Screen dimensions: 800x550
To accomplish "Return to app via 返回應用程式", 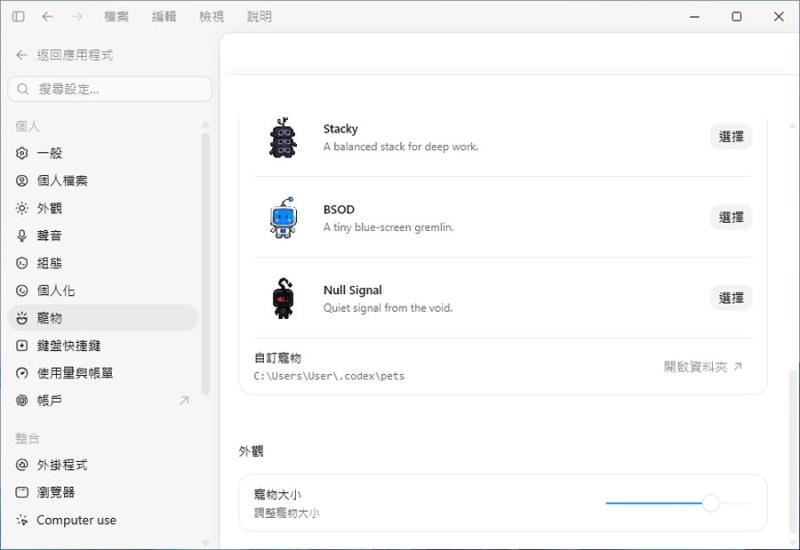I will [65, 55].
